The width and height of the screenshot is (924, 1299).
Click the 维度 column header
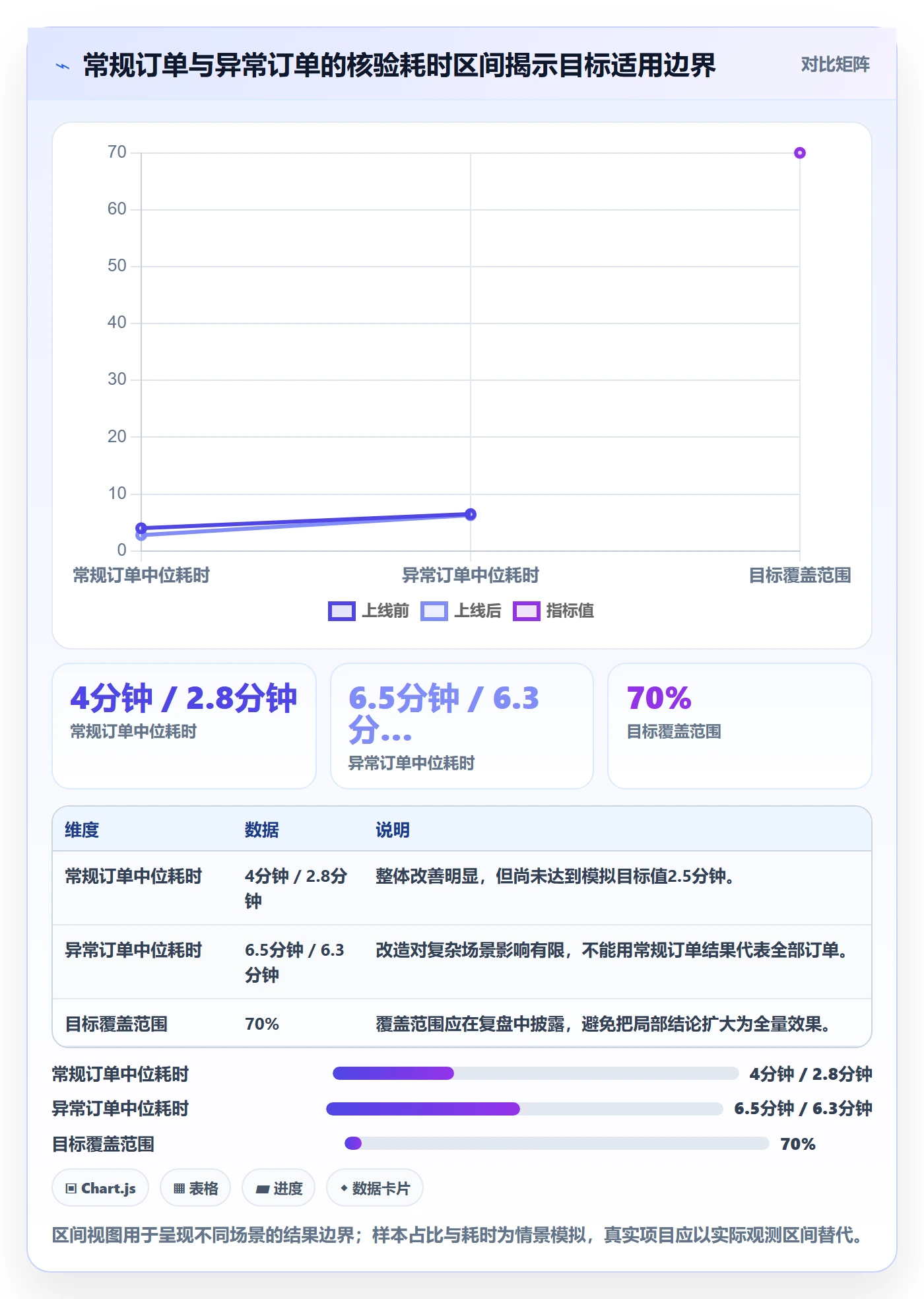(x=82, y=830)
